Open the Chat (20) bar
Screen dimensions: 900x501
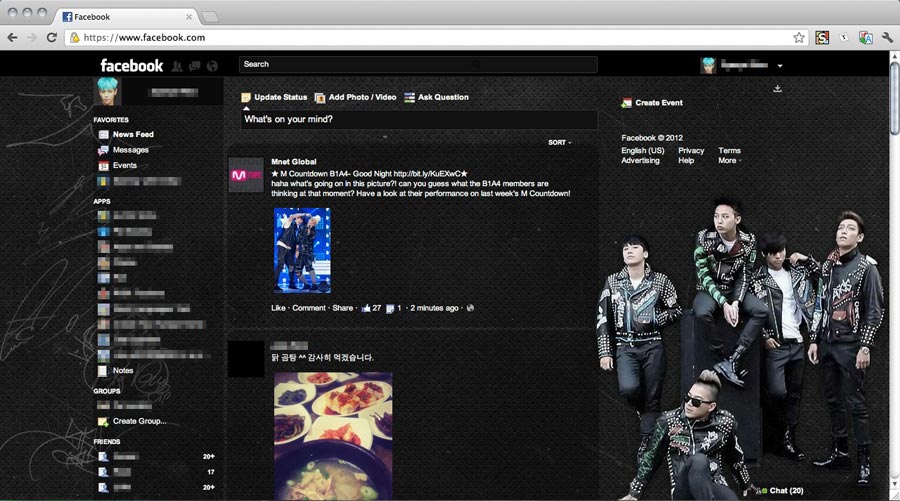pos(782,491)
